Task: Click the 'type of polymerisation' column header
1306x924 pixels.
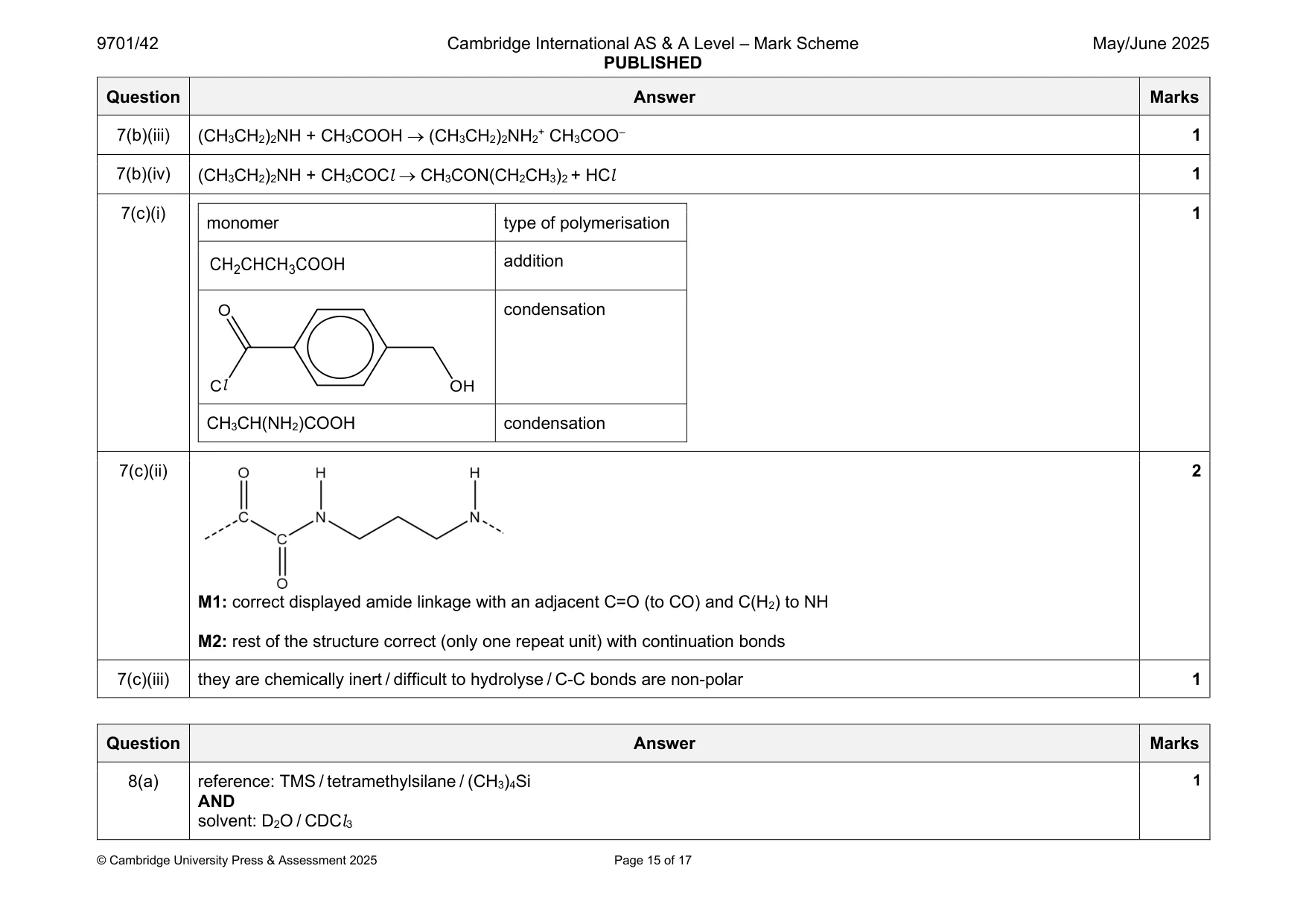Action: [586, 223]
